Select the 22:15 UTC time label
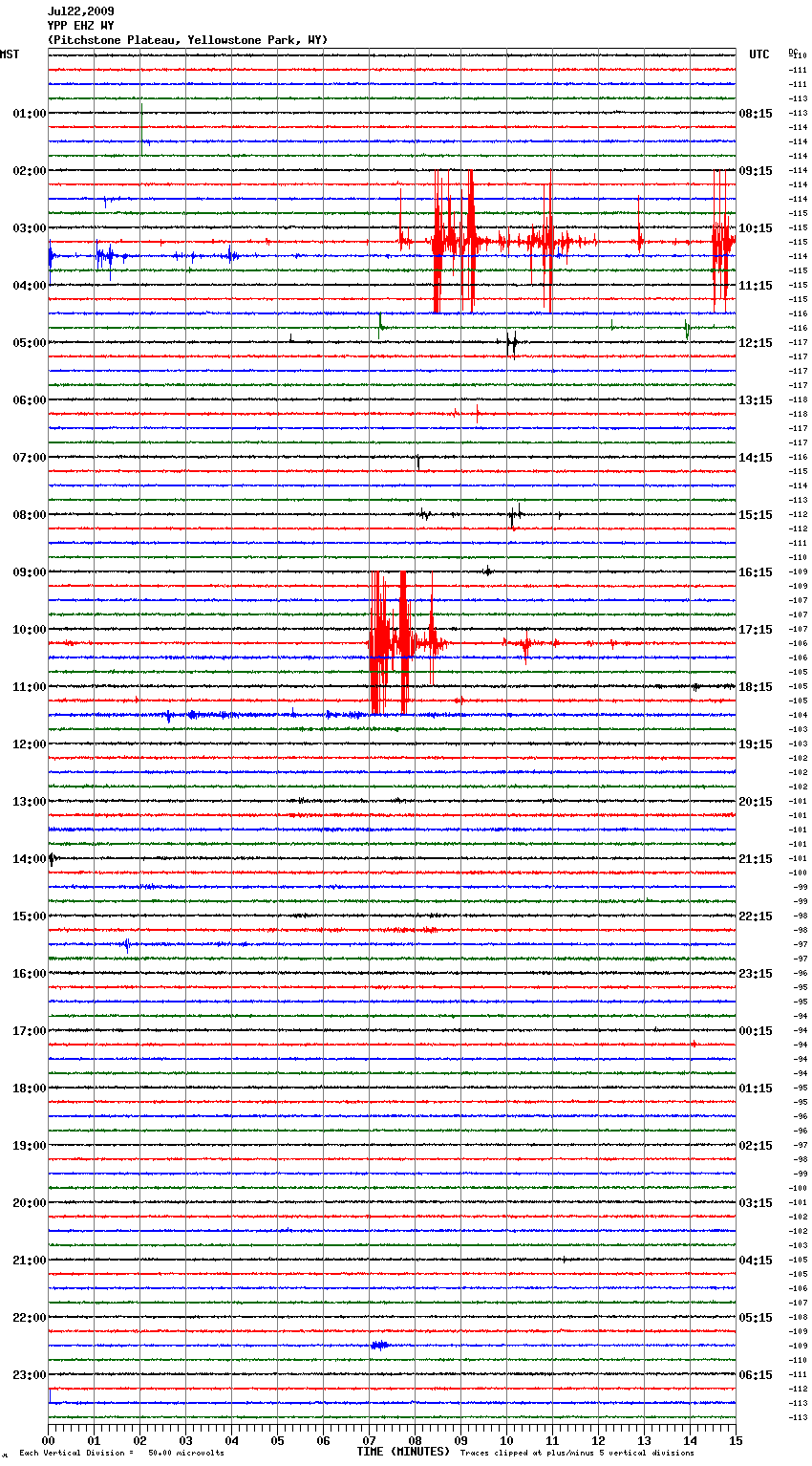812x1466 pixels. [756, 916]
